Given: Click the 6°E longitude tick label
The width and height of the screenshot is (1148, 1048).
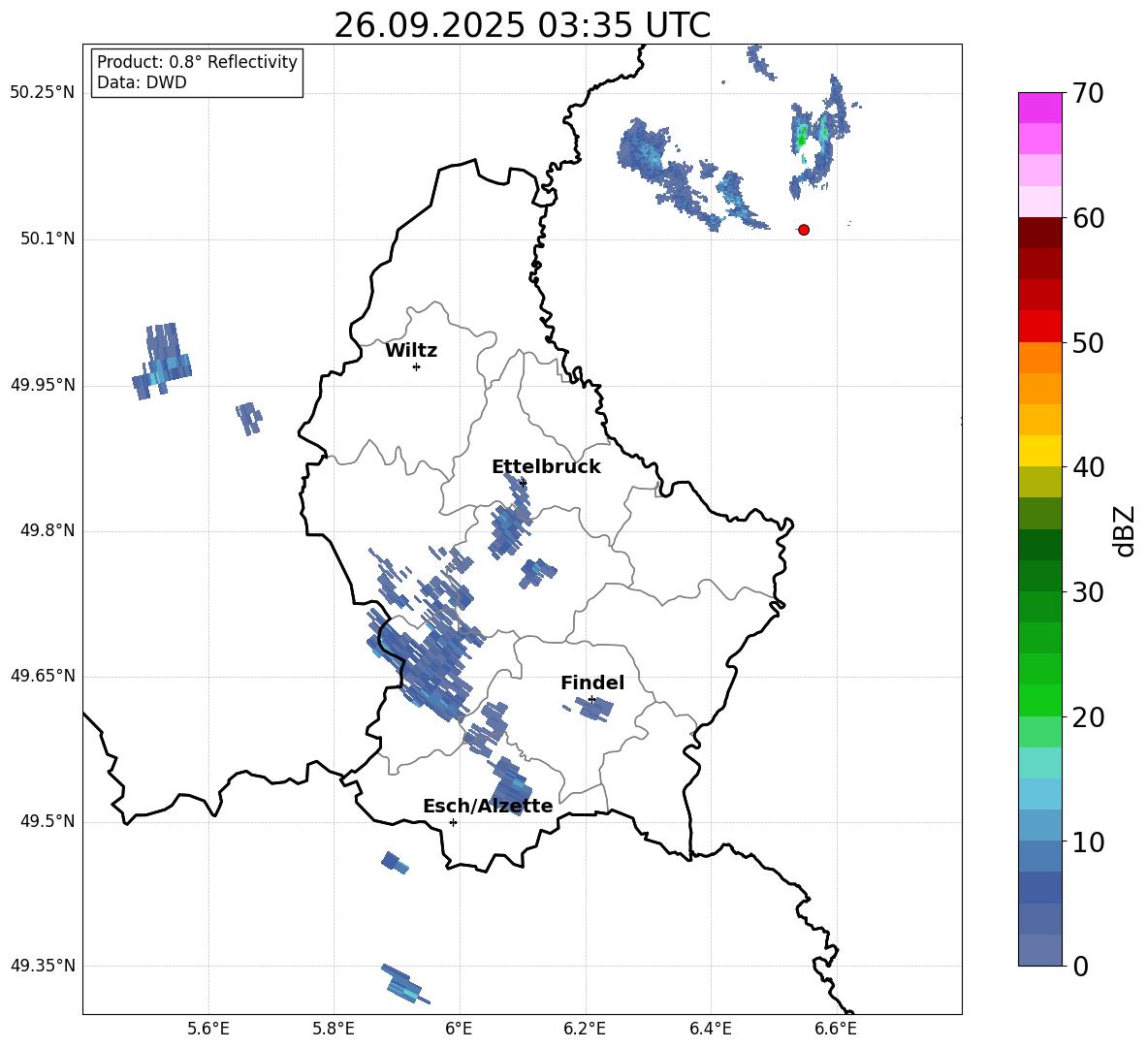Looking at the screenshot, I should [459, 1029].
